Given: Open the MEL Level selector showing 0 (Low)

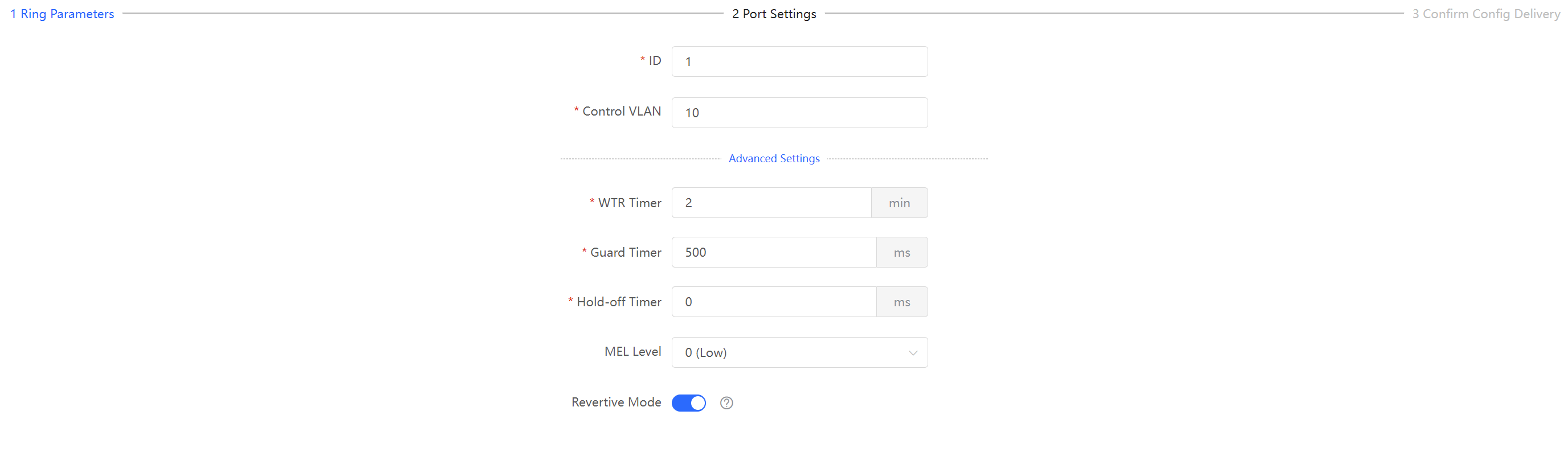Looking at the screenshot, I should point(799,352).
